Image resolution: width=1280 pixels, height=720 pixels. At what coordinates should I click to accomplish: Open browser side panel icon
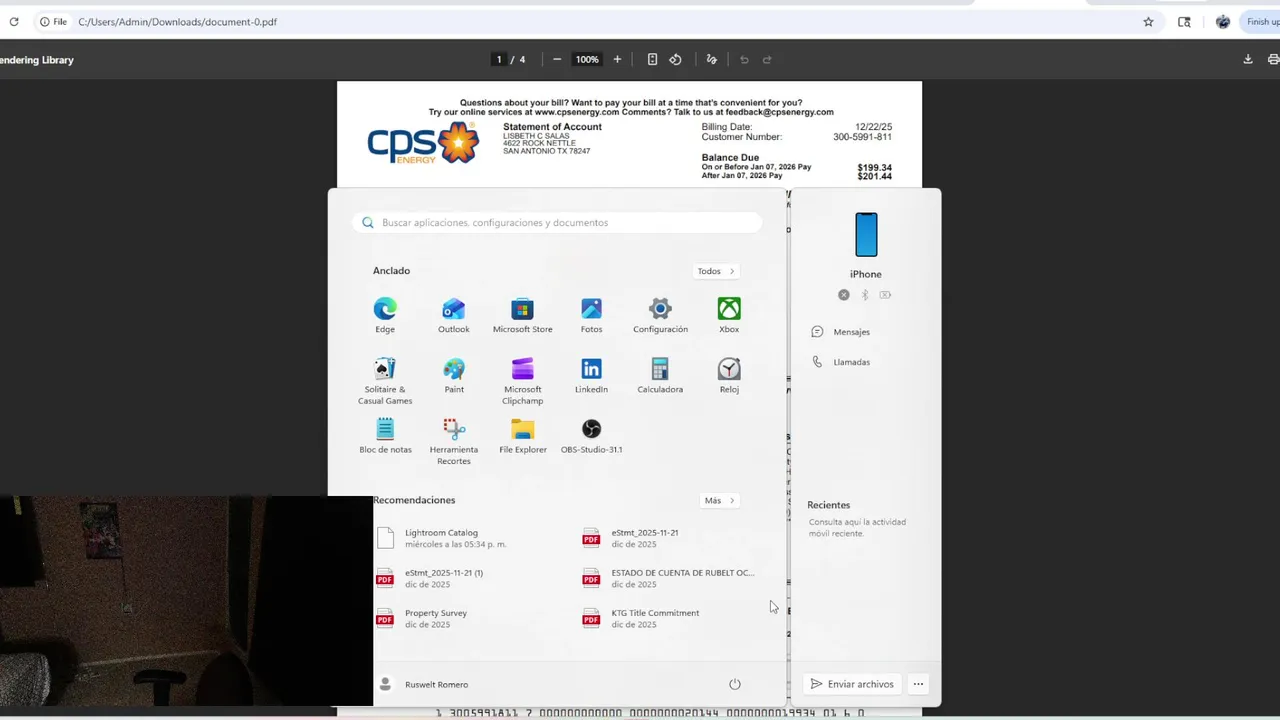coord(1184,22)
